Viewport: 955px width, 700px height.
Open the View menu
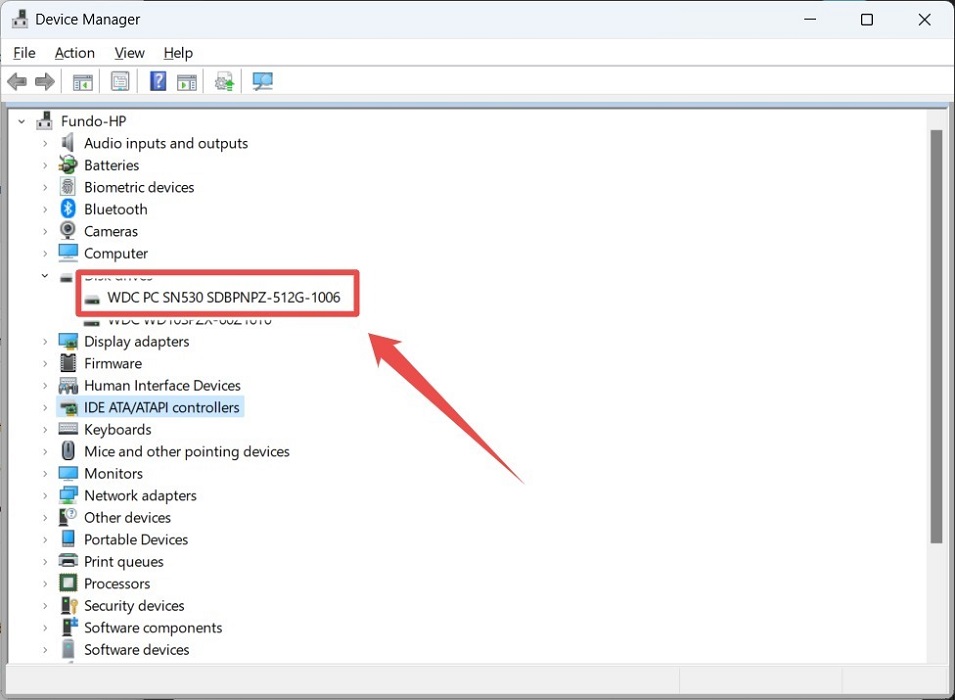click(x=129, y=53)
